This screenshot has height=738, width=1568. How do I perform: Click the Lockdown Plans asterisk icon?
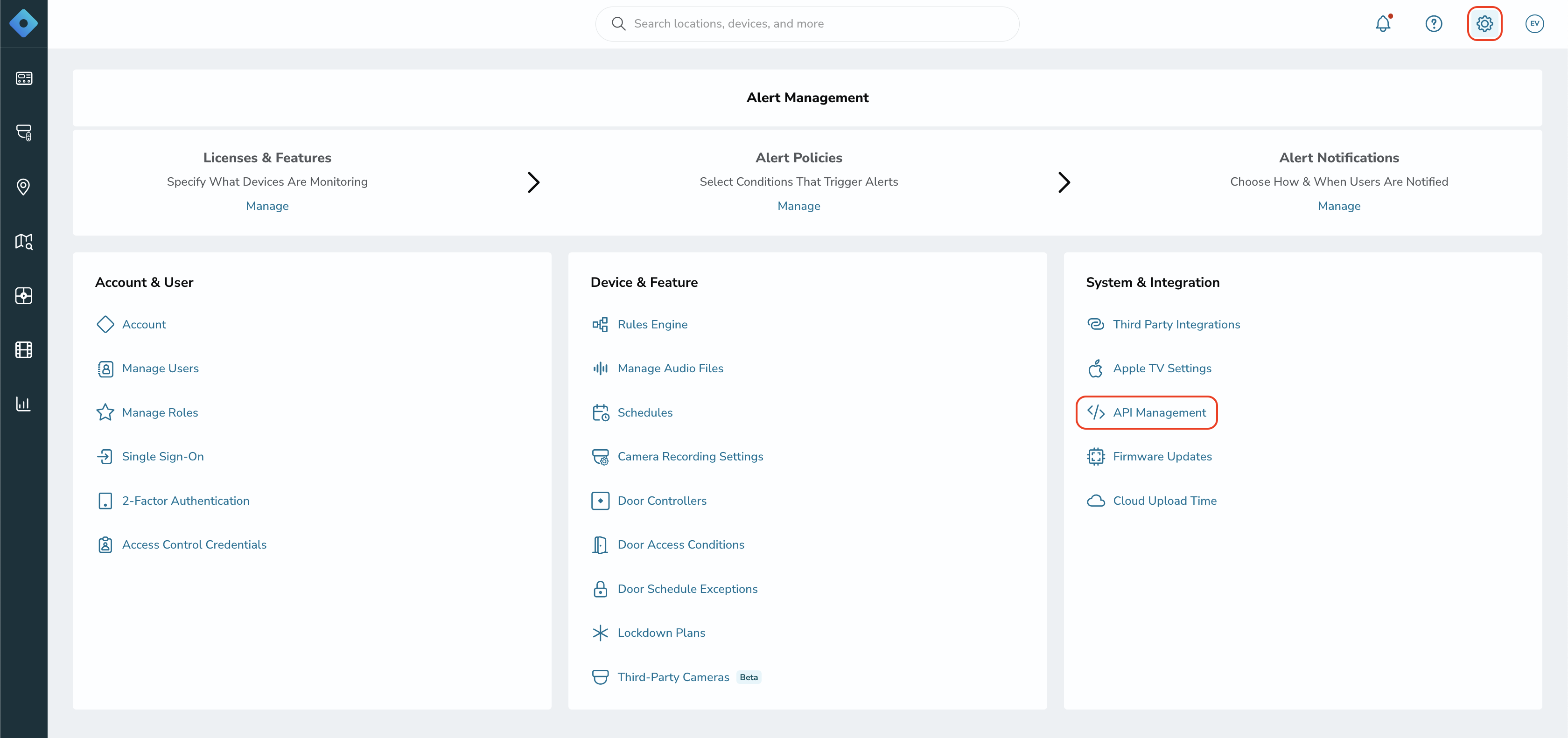pyautogui.click(x=600, y=633)
